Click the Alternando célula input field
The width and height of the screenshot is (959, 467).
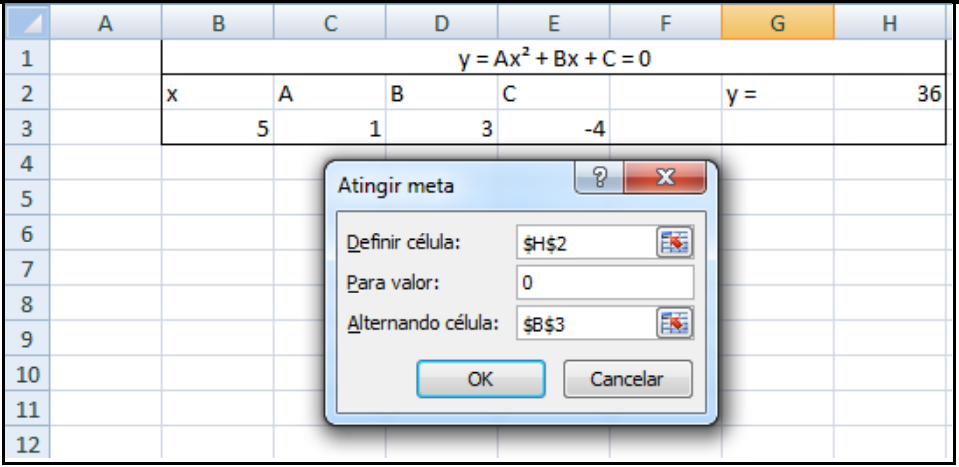pyautogui.click(x=584, y=323)
